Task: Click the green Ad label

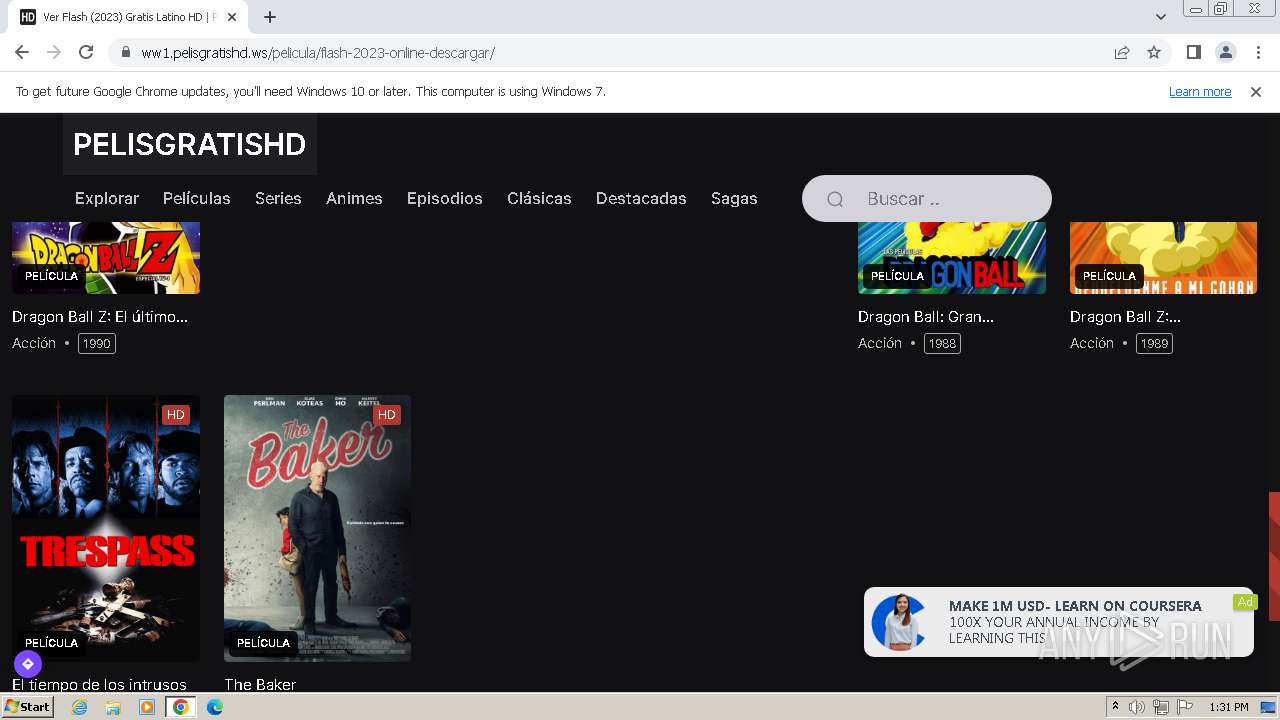Action: 1245,602
